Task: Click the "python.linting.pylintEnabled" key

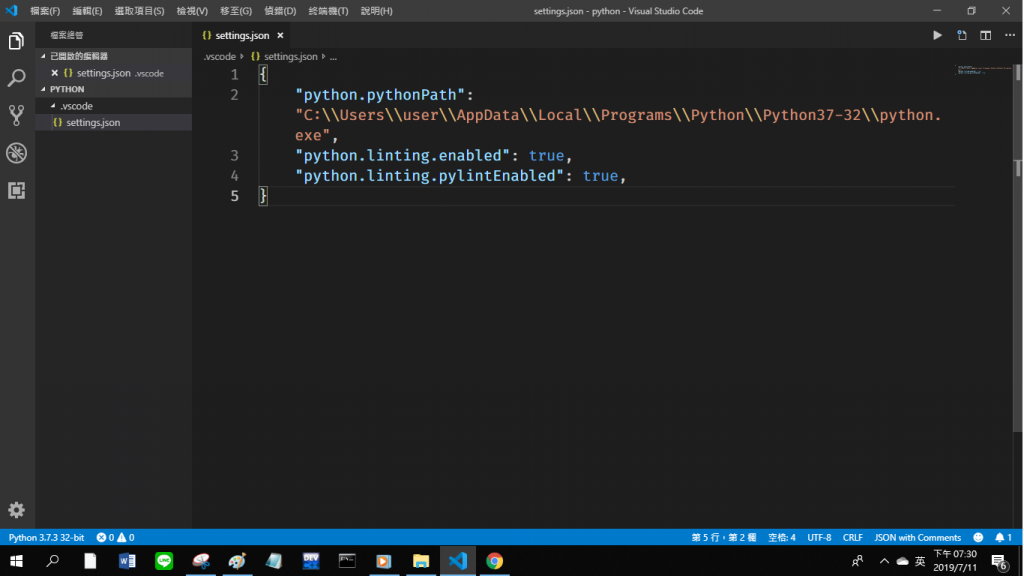Action: [429, 176]
